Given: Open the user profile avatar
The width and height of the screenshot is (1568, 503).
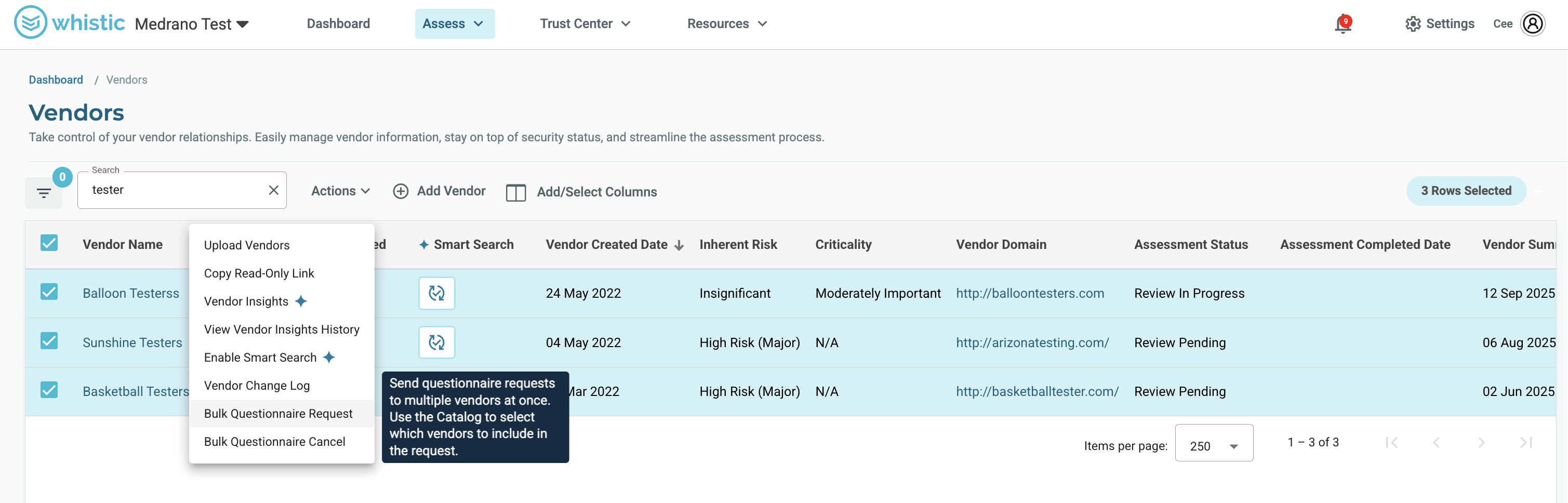Looking at the screenshot, I should [1533, 24].
